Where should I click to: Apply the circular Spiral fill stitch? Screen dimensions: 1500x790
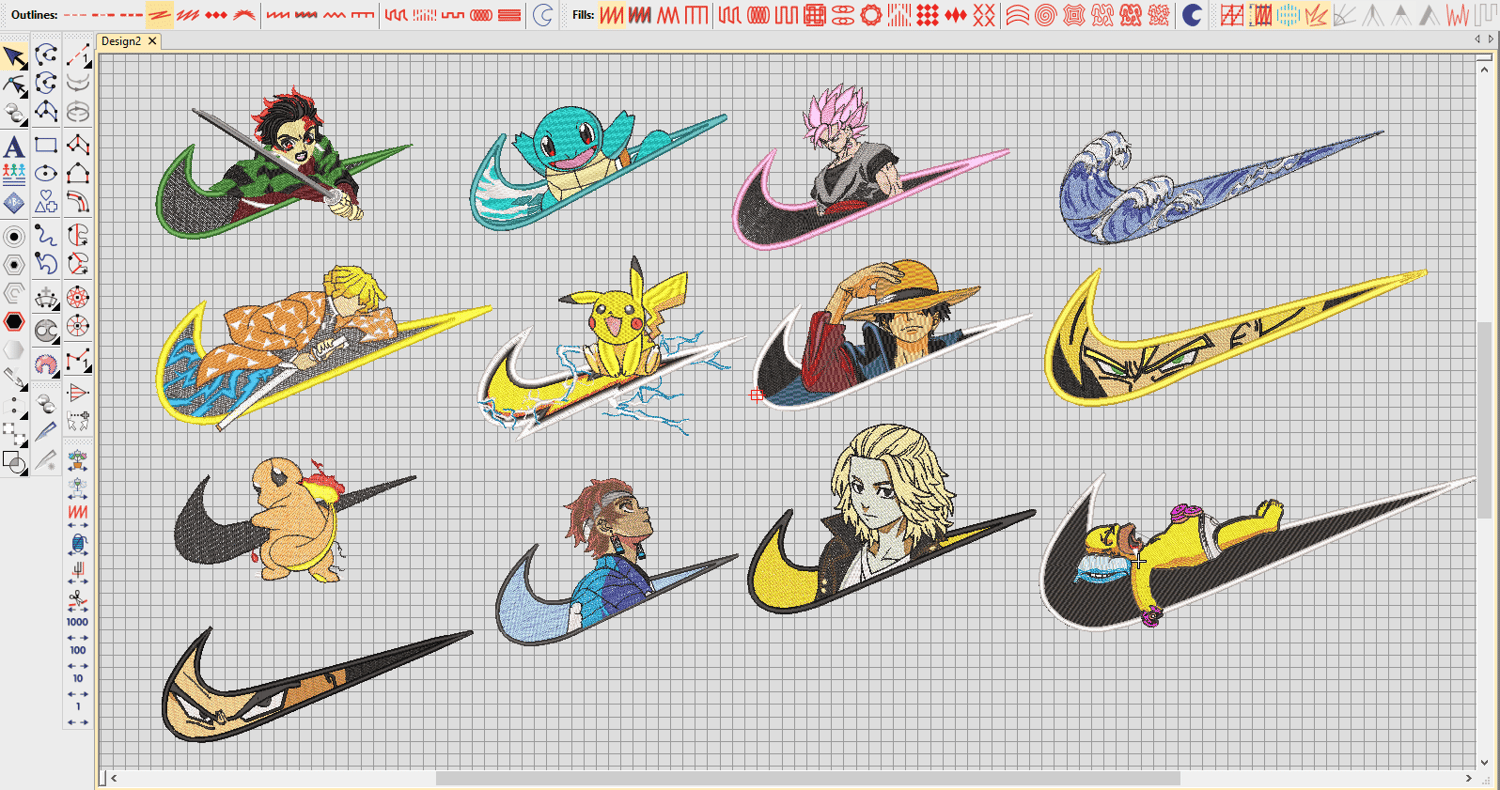pos(1045,15)
